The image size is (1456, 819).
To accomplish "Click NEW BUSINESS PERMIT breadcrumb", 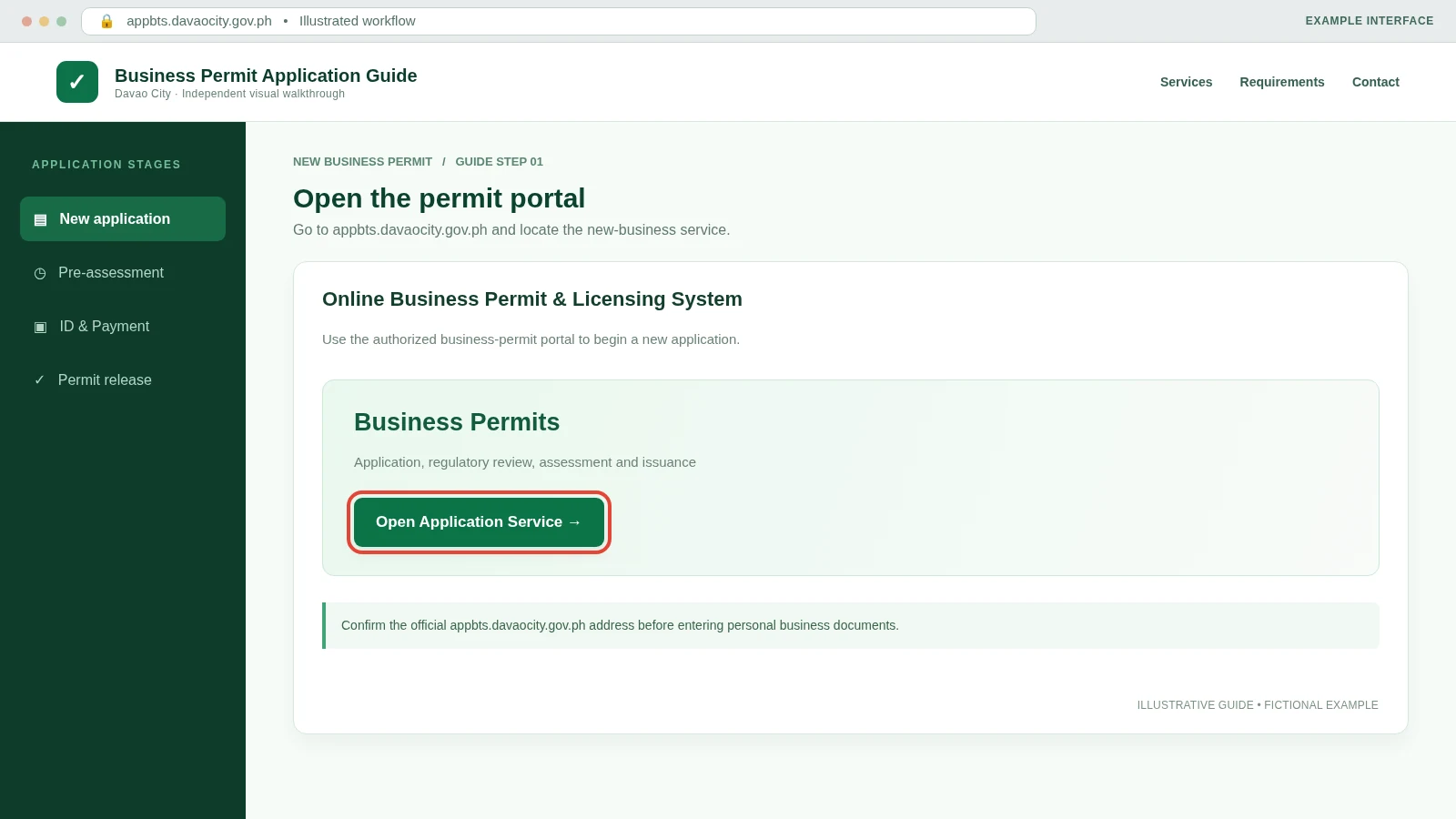I will pyautogui.click(x=362, y=162).
